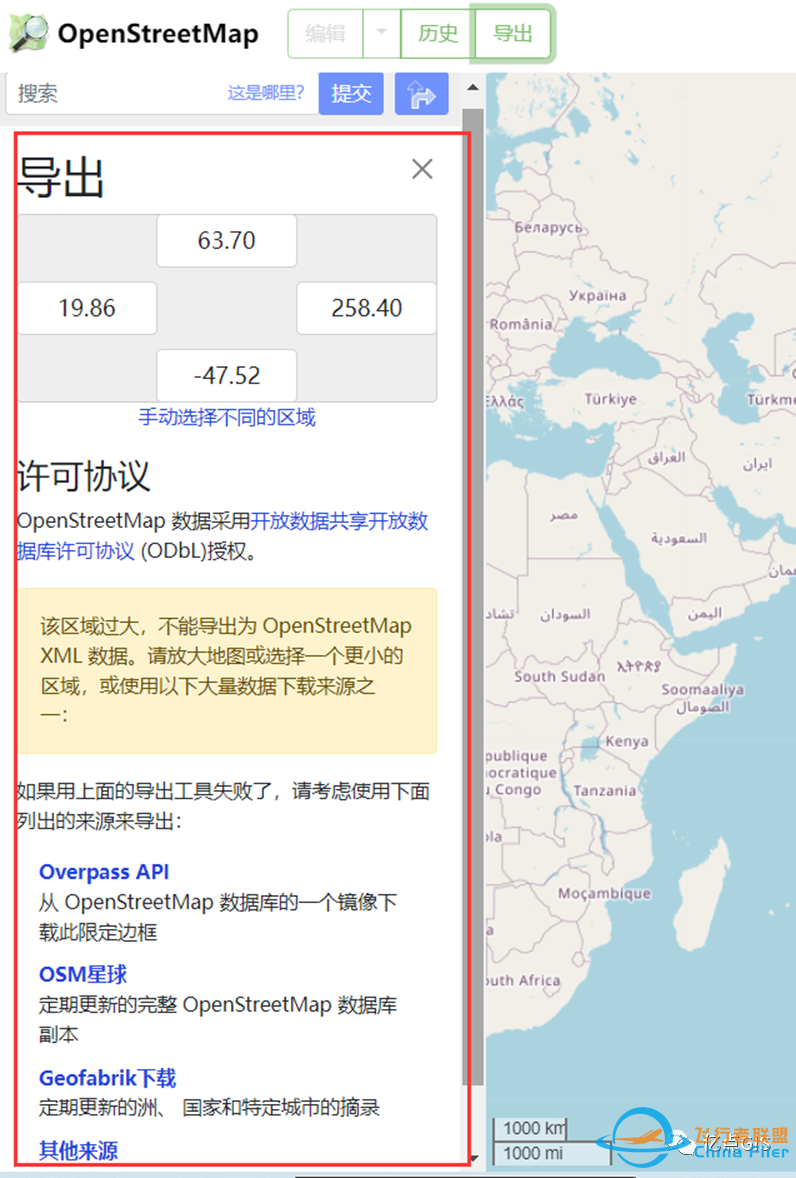Edit the south bound -47.52 field
The height and width of the screenshot is (1178, 796).
pyautogui.click(x=227, y=375)
